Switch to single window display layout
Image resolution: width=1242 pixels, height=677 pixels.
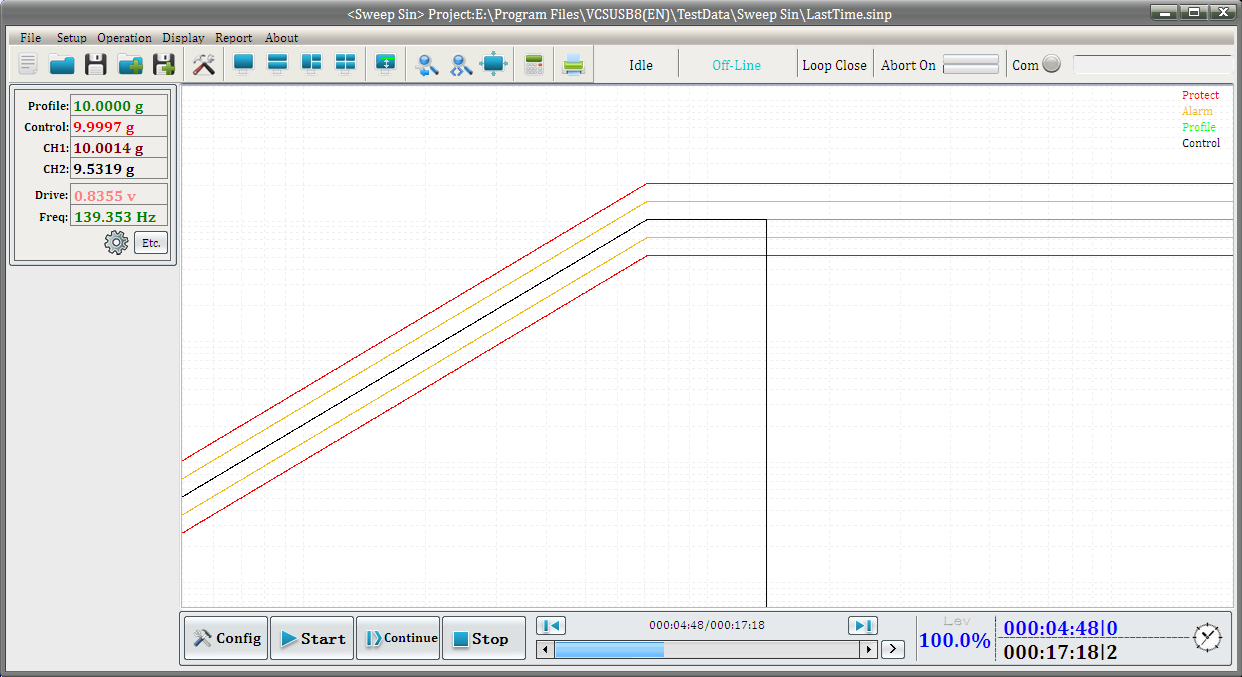coord(243,64)
